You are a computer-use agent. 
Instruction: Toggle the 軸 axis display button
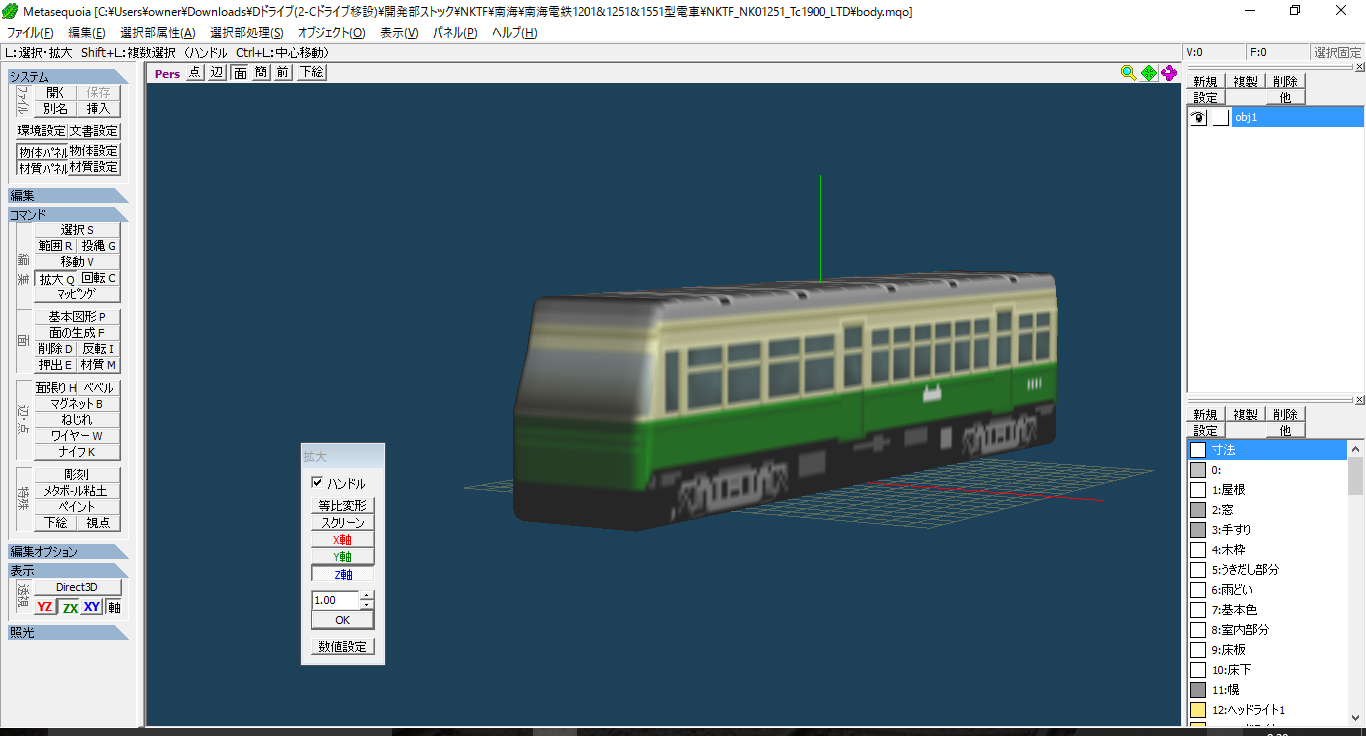pos(114,607)
